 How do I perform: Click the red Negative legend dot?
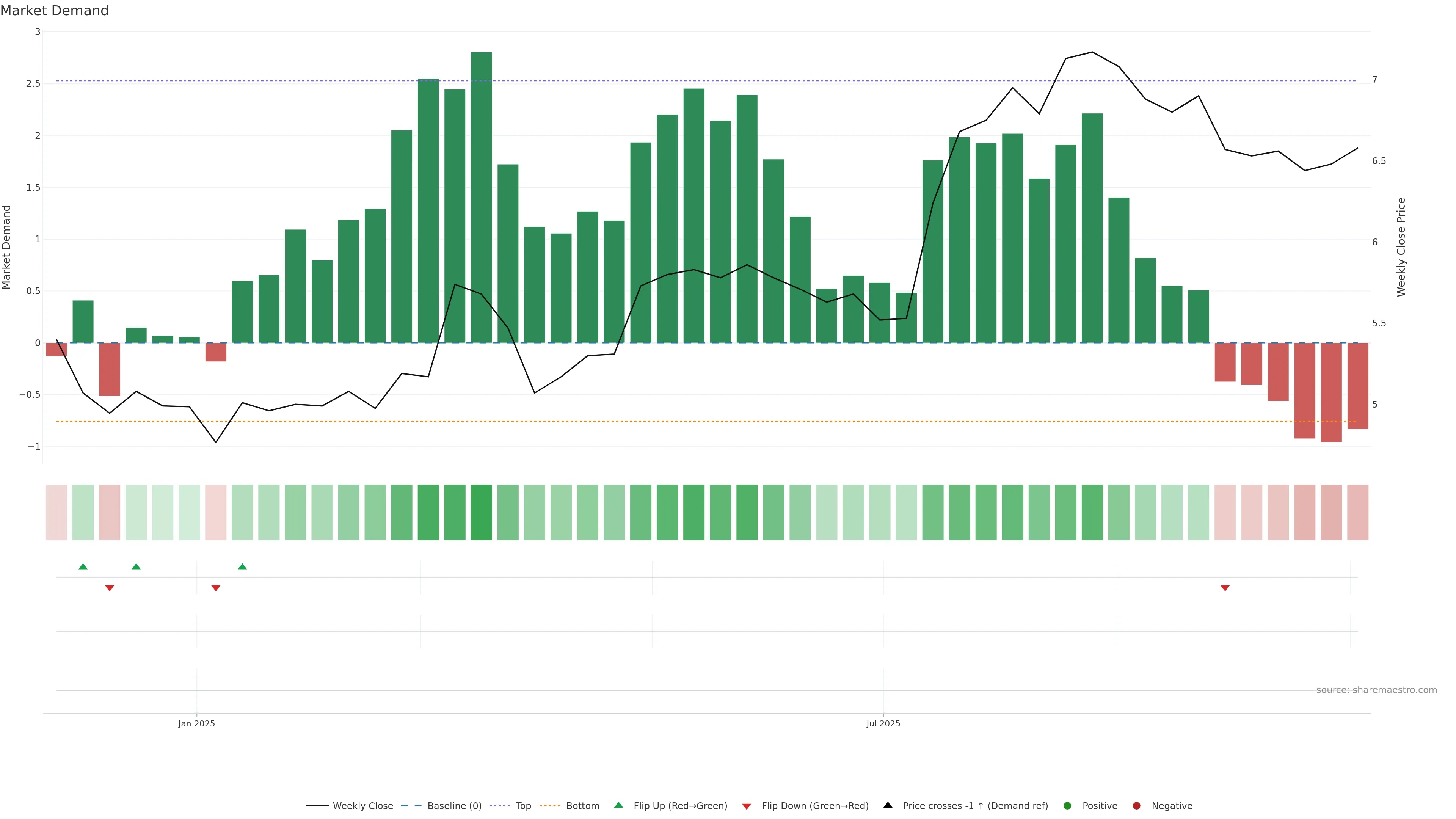[1136, 805]
